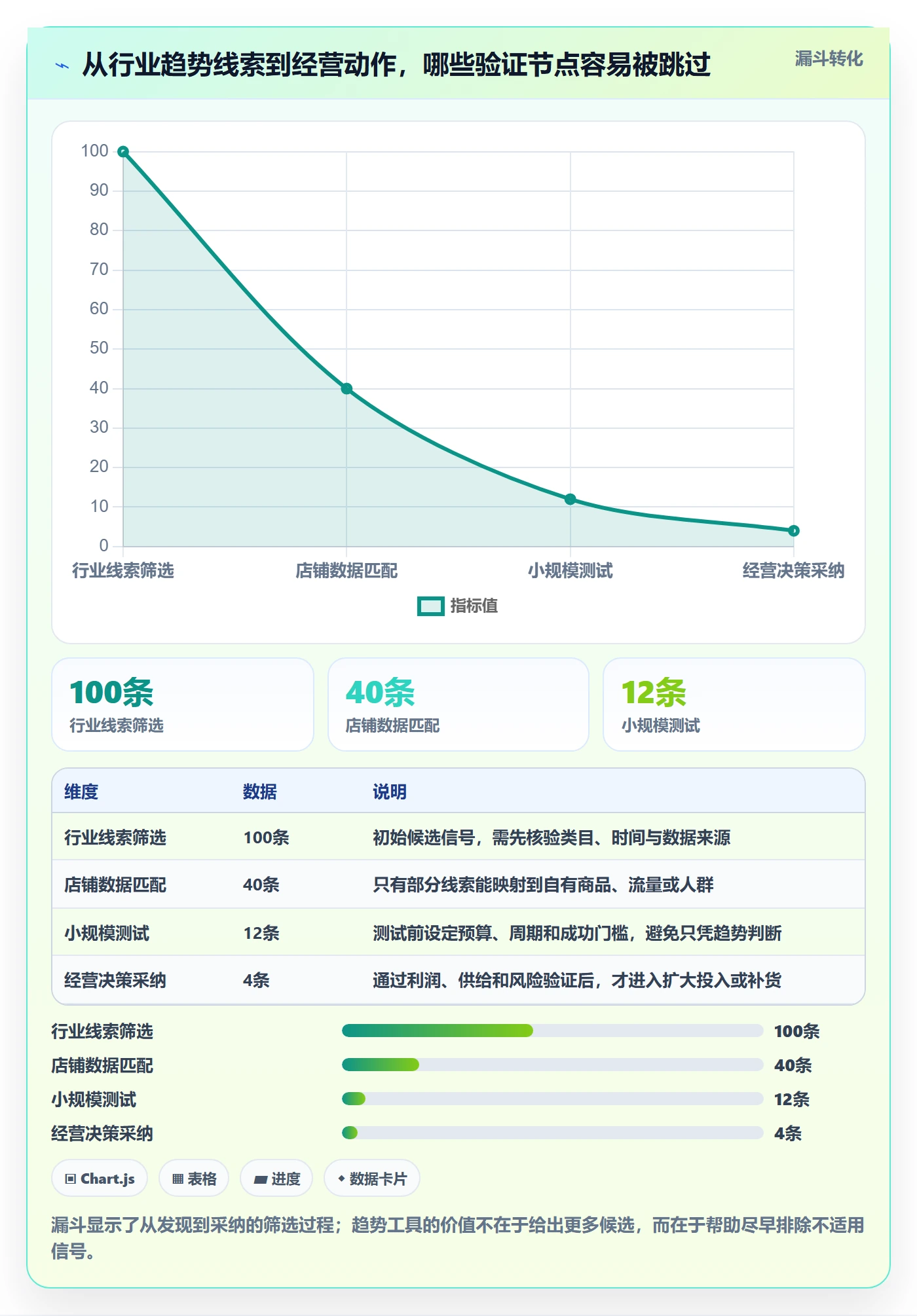Click the 4条 cell in the table
This screenshot has height=1316, width=917.
point(257,980)
